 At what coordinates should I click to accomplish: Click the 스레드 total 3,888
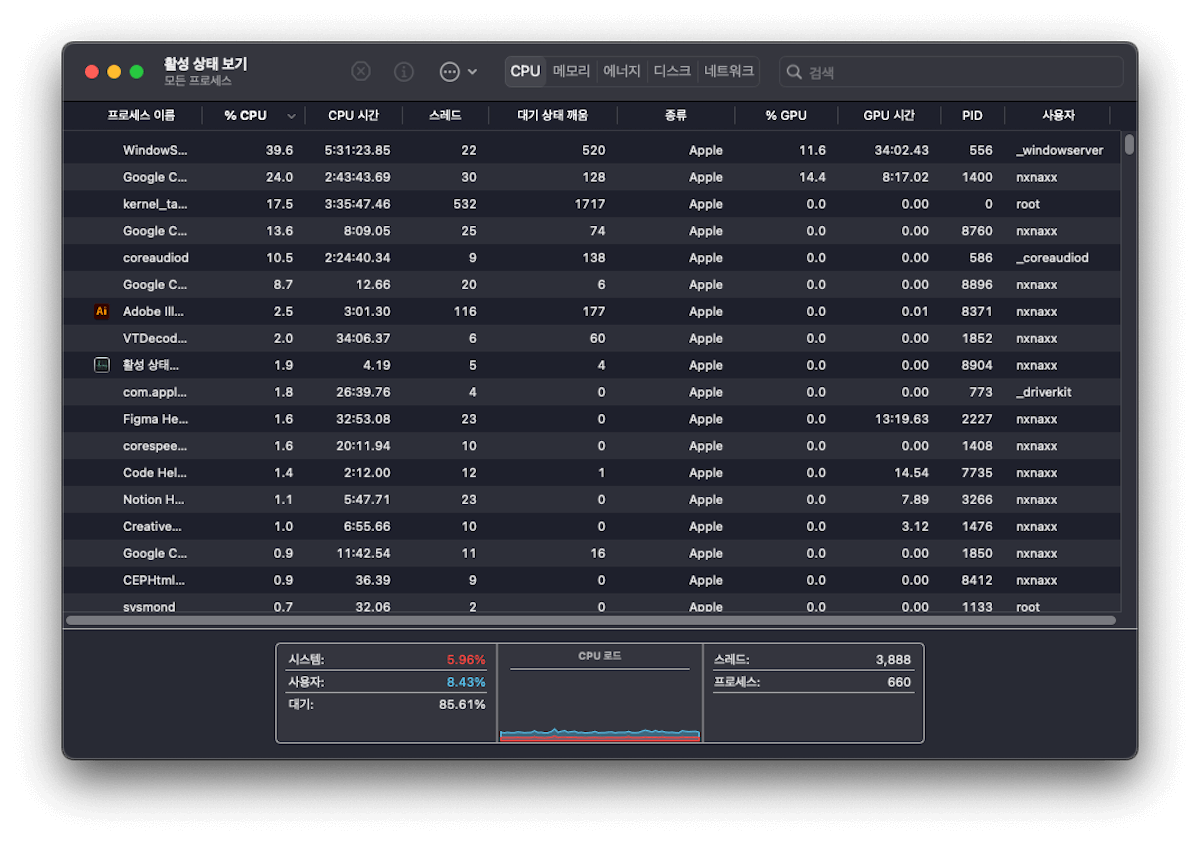[893, 660]
